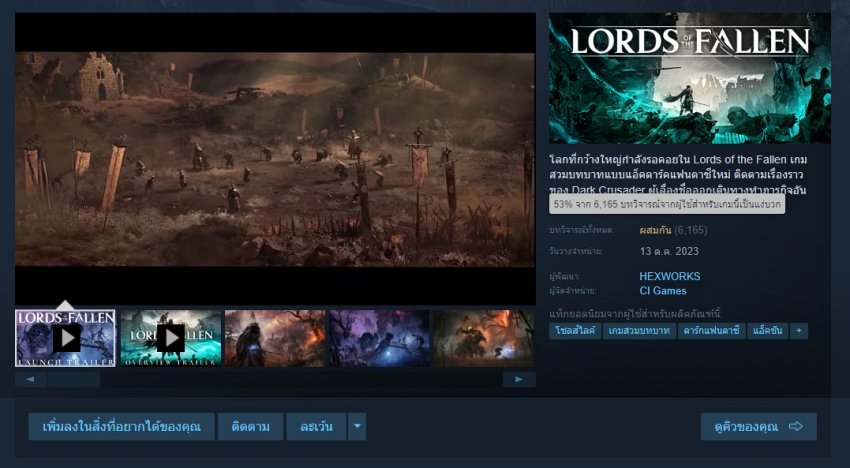Select the แอ็คชัน tag
The image size is (850, 468).
pyautogui.click(x=768, y=331)
